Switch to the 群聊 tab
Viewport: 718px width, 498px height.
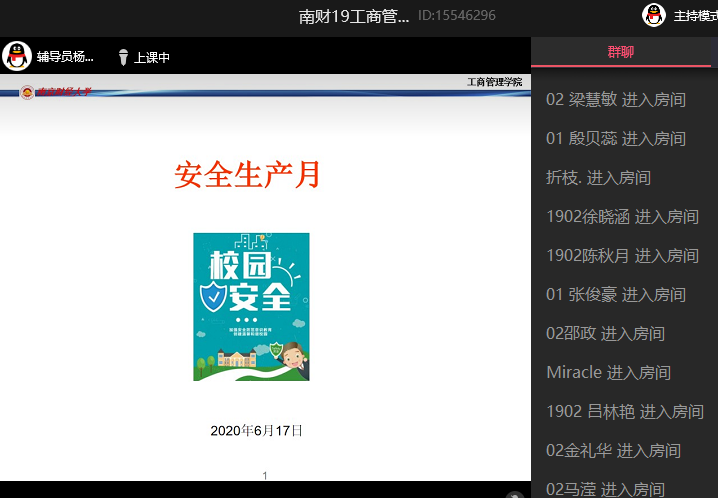pos(620,52)
